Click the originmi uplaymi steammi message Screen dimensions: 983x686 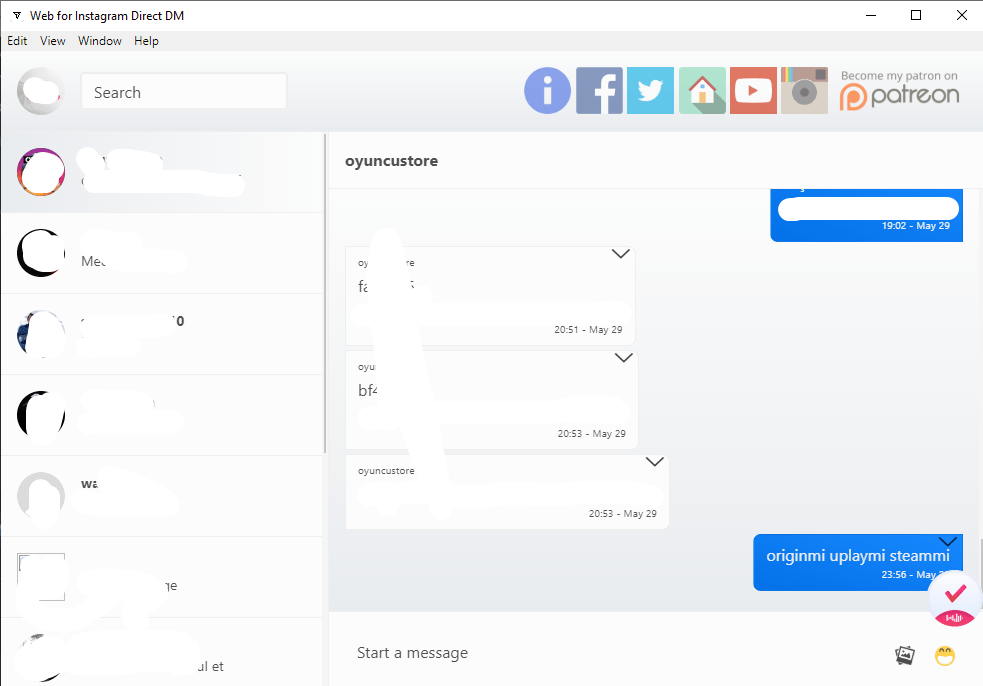858,562
